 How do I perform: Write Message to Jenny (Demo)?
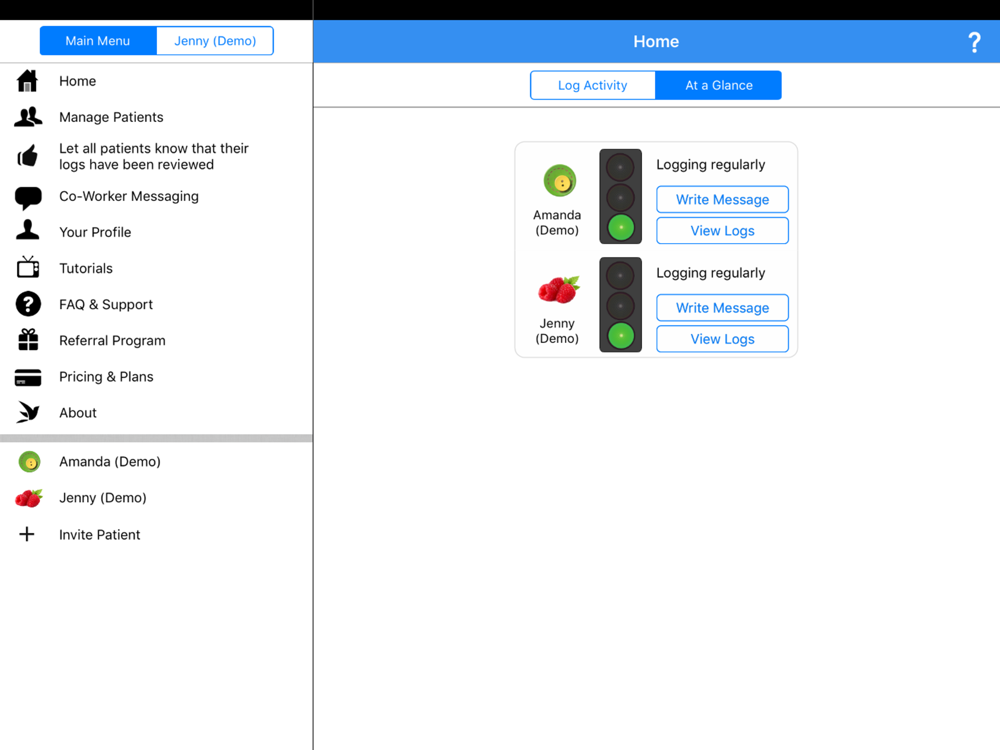[723, 308]
